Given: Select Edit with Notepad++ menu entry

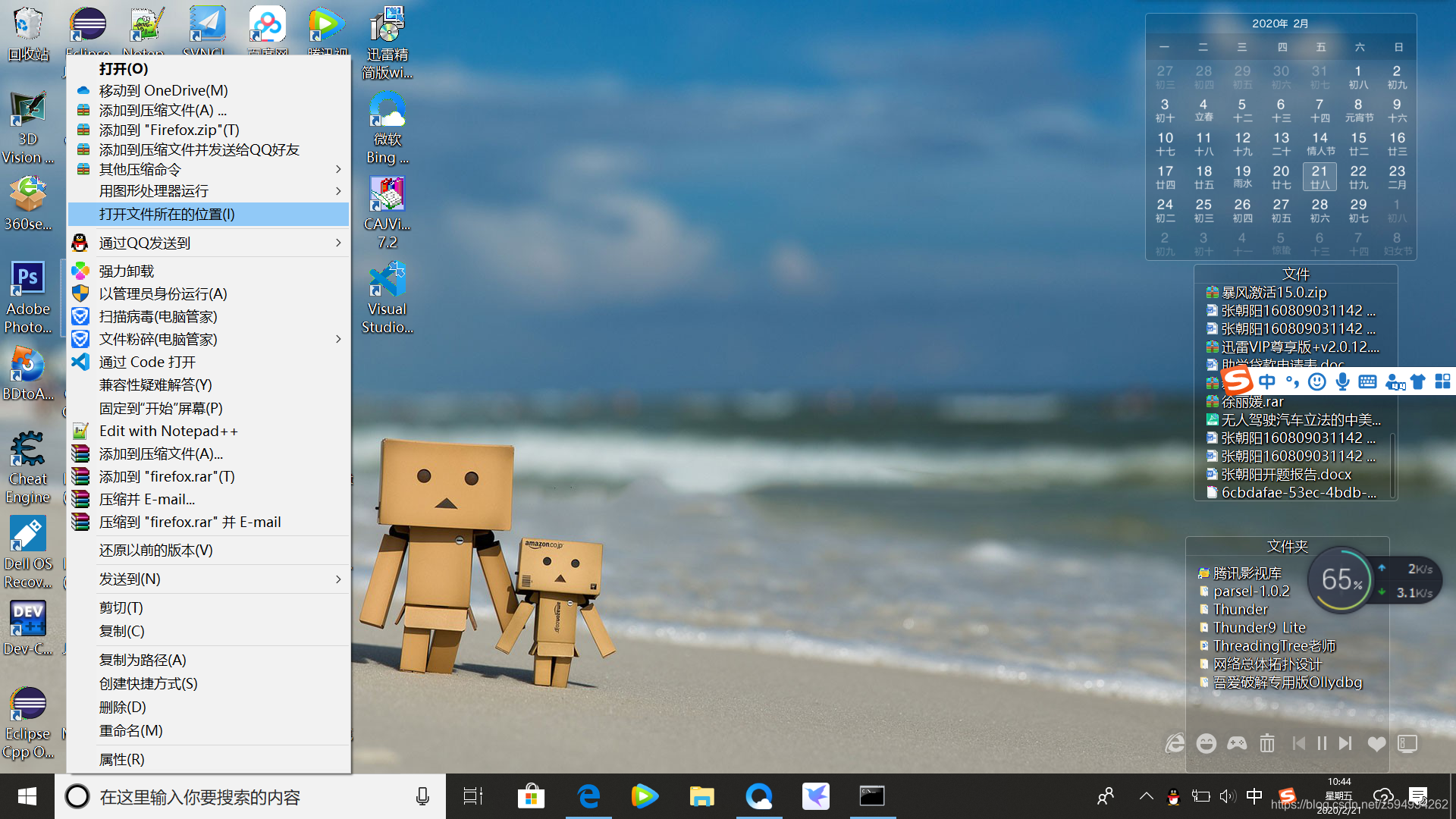Looking at the screenshot, I should pos(209,431).
